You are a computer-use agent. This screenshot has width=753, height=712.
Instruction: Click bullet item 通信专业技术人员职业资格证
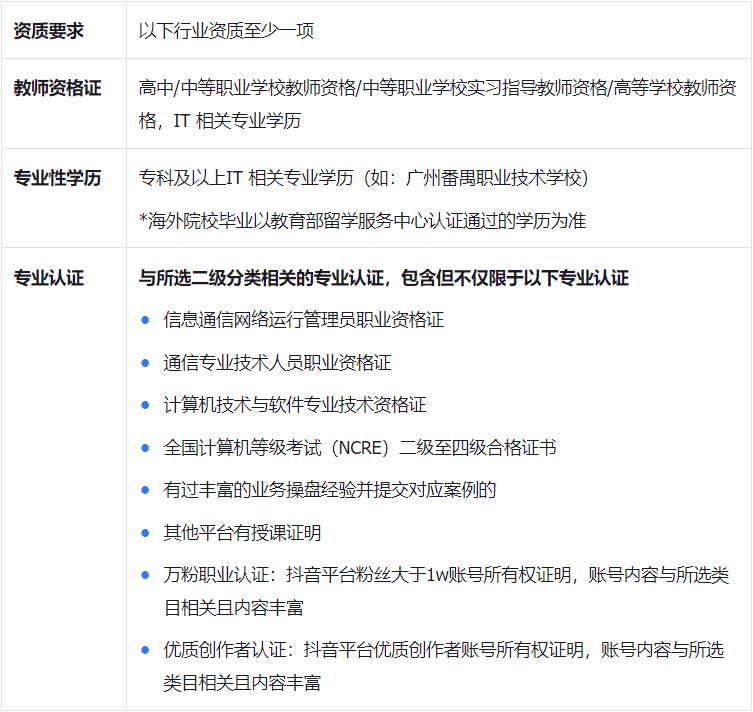(x=277, y=362)
